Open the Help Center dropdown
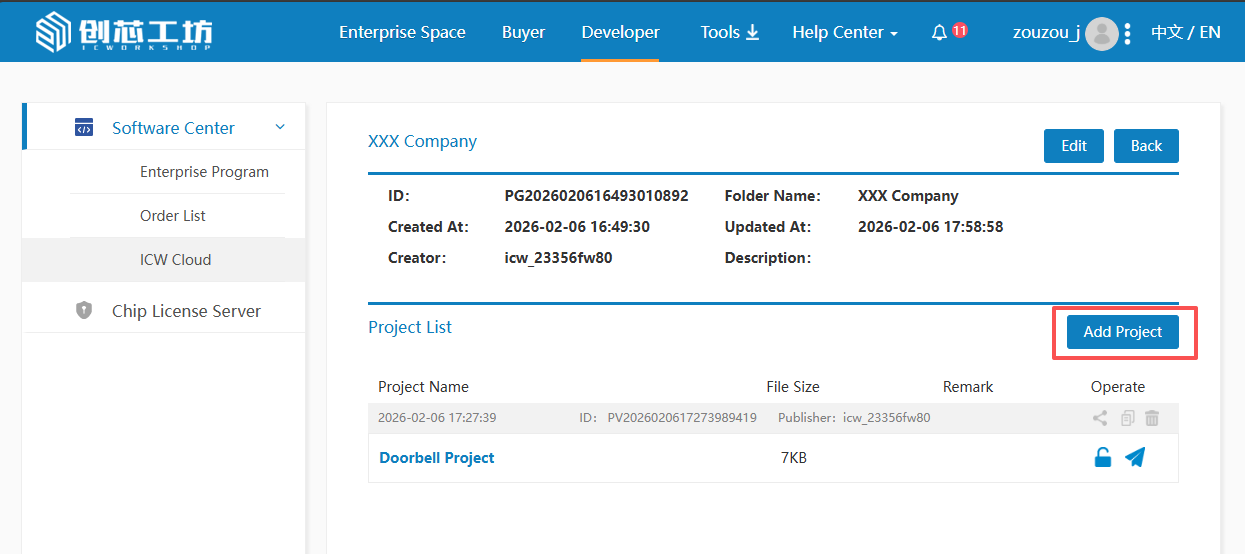1245x554 pixels. pos(844,33)
